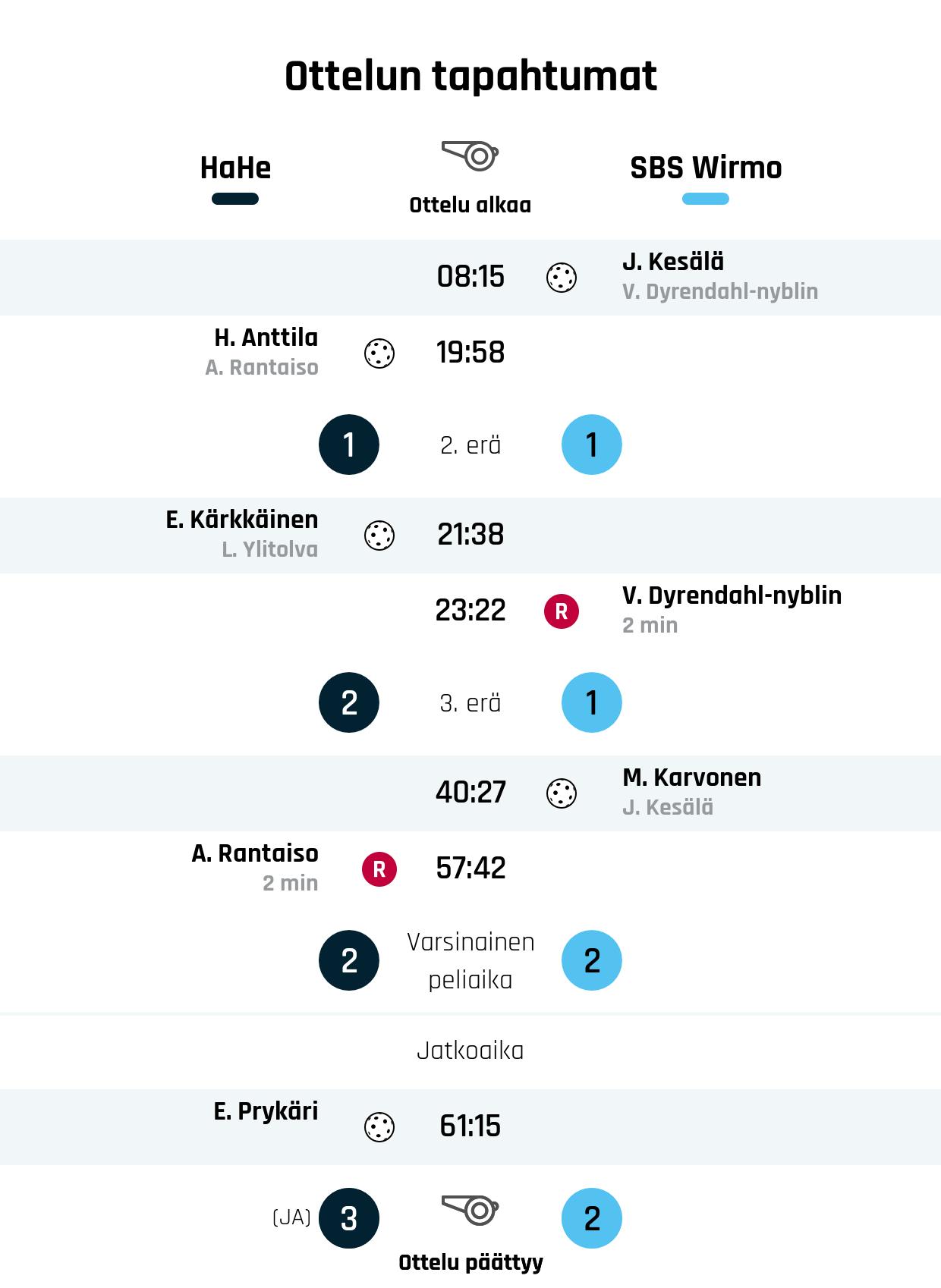Click the whistle icon above Ottelu päättyy
The height and width of the screenshot is (1288, 941).
click(x=470, y=1210)
